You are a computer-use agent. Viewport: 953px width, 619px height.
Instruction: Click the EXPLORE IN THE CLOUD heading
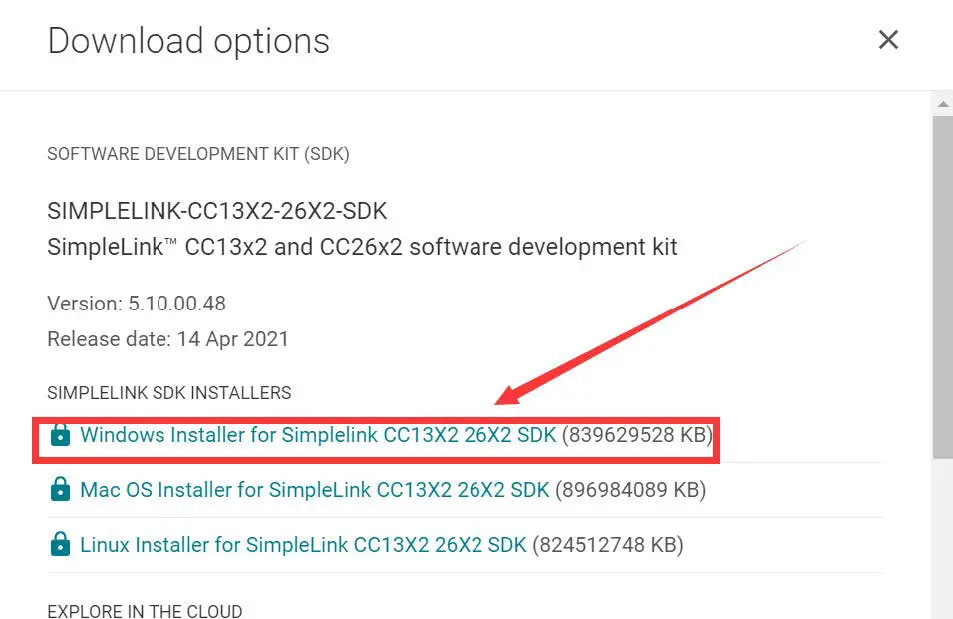[144, 611]
